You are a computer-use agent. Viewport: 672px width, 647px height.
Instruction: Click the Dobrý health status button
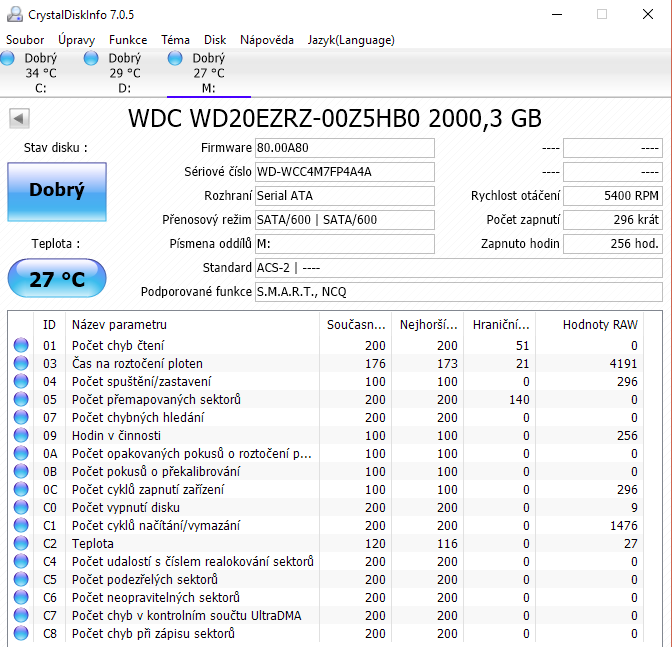[57, 192]
